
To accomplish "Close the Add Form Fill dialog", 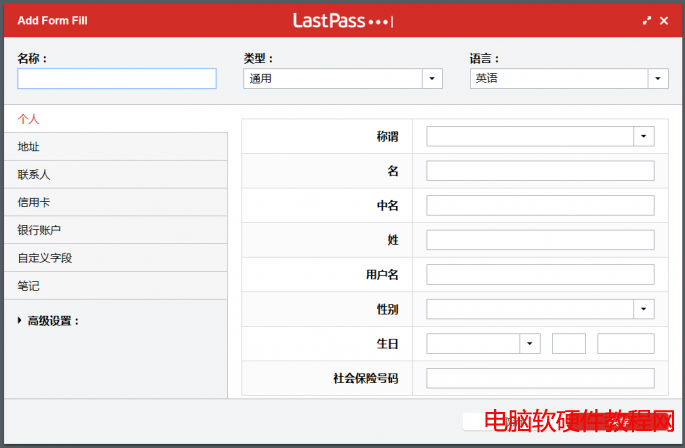I will (664, 21).
